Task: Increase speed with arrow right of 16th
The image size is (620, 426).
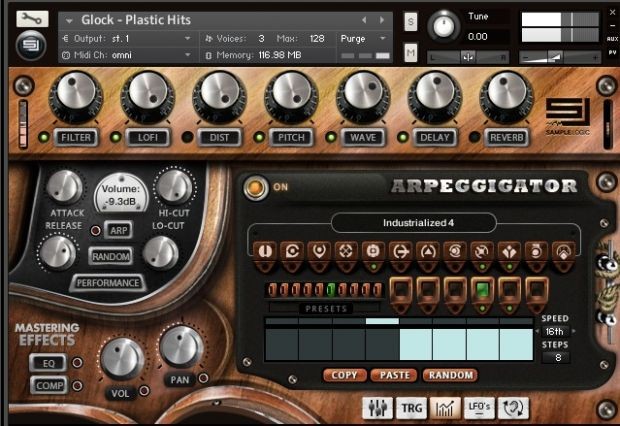Action: [574, 331]
